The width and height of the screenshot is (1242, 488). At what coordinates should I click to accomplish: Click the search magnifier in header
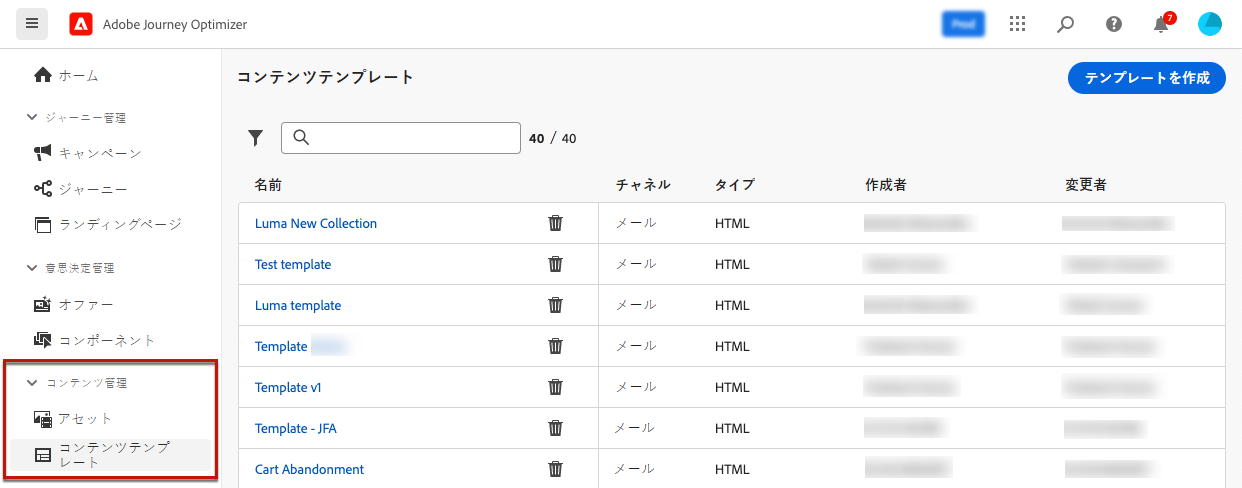[1065, 24]
